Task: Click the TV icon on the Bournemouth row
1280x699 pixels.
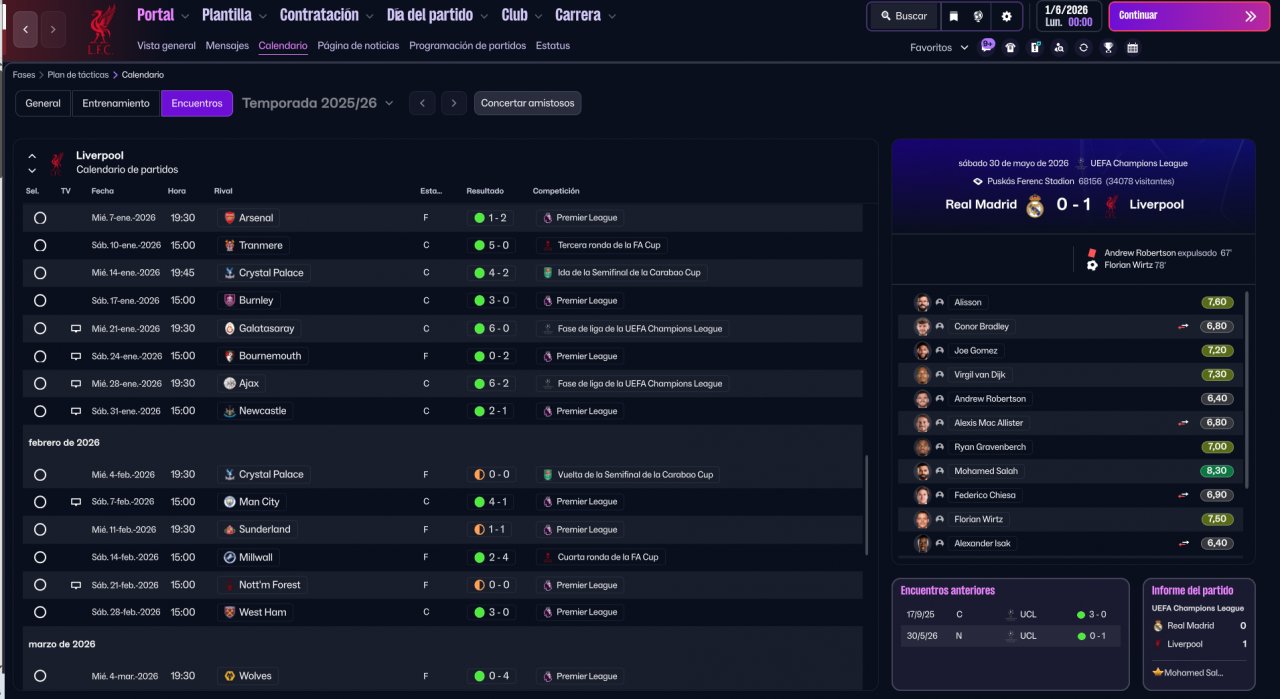Action: (x=75, y=356)
